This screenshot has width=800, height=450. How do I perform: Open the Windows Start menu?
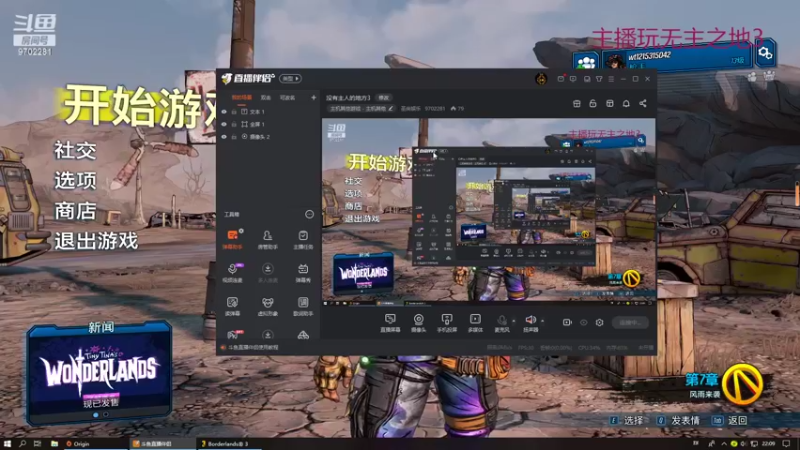coord(7,444)
